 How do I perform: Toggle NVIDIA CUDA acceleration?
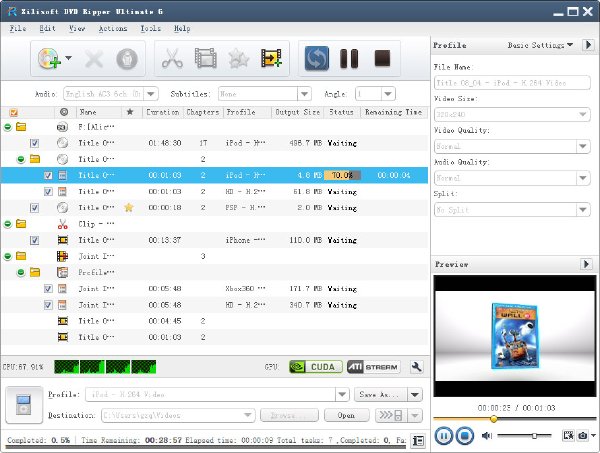(316, 367)
